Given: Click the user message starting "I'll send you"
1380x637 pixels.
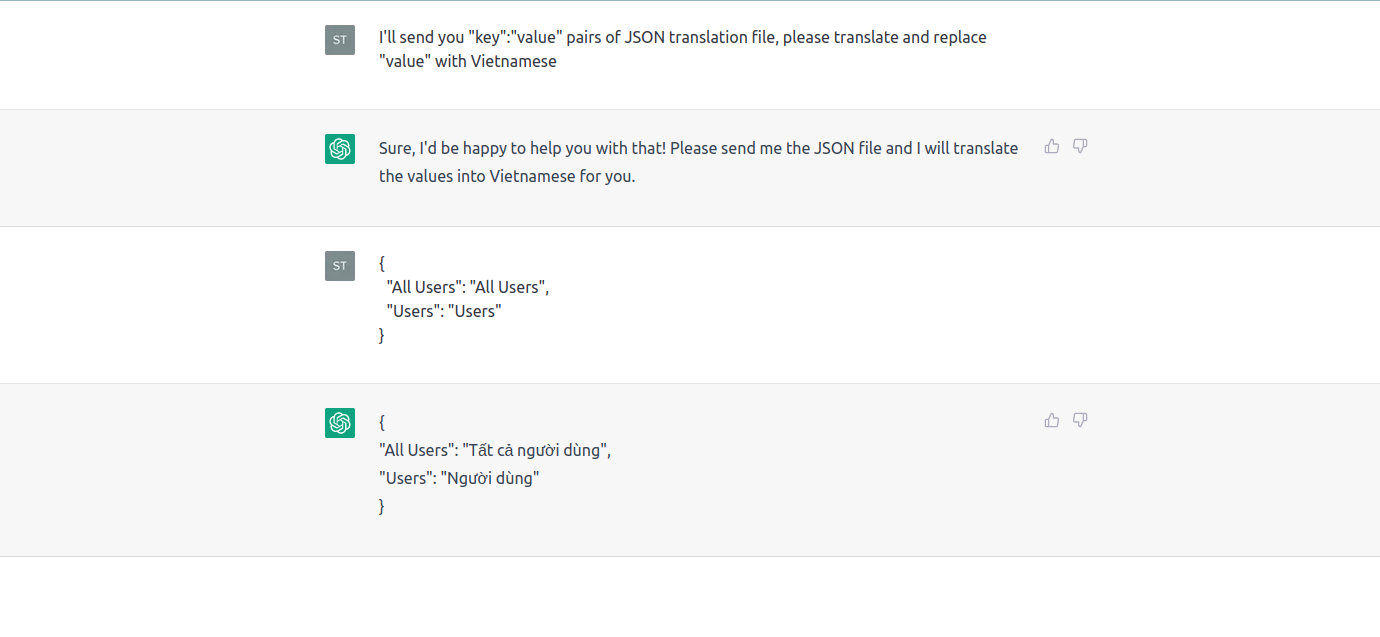Looking at the screenshot, I should [x=682, y=38].
